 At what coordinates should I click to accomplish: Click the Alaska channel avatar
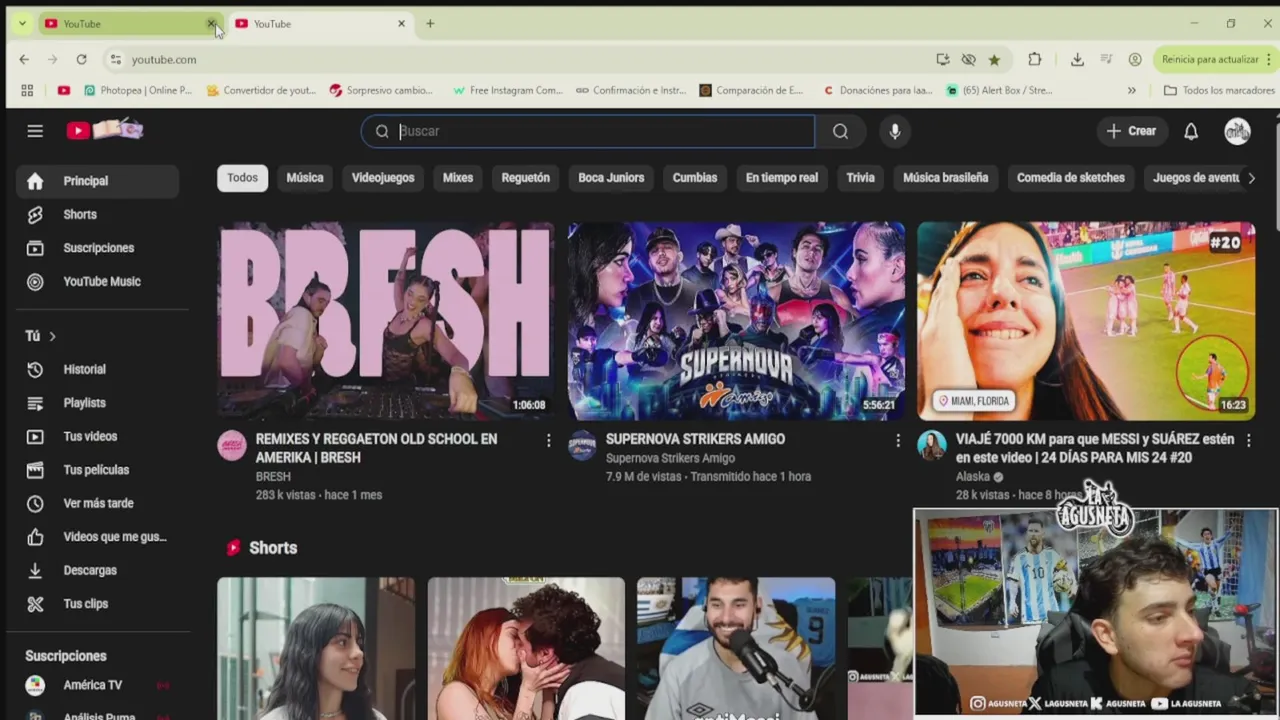[932, 446]
